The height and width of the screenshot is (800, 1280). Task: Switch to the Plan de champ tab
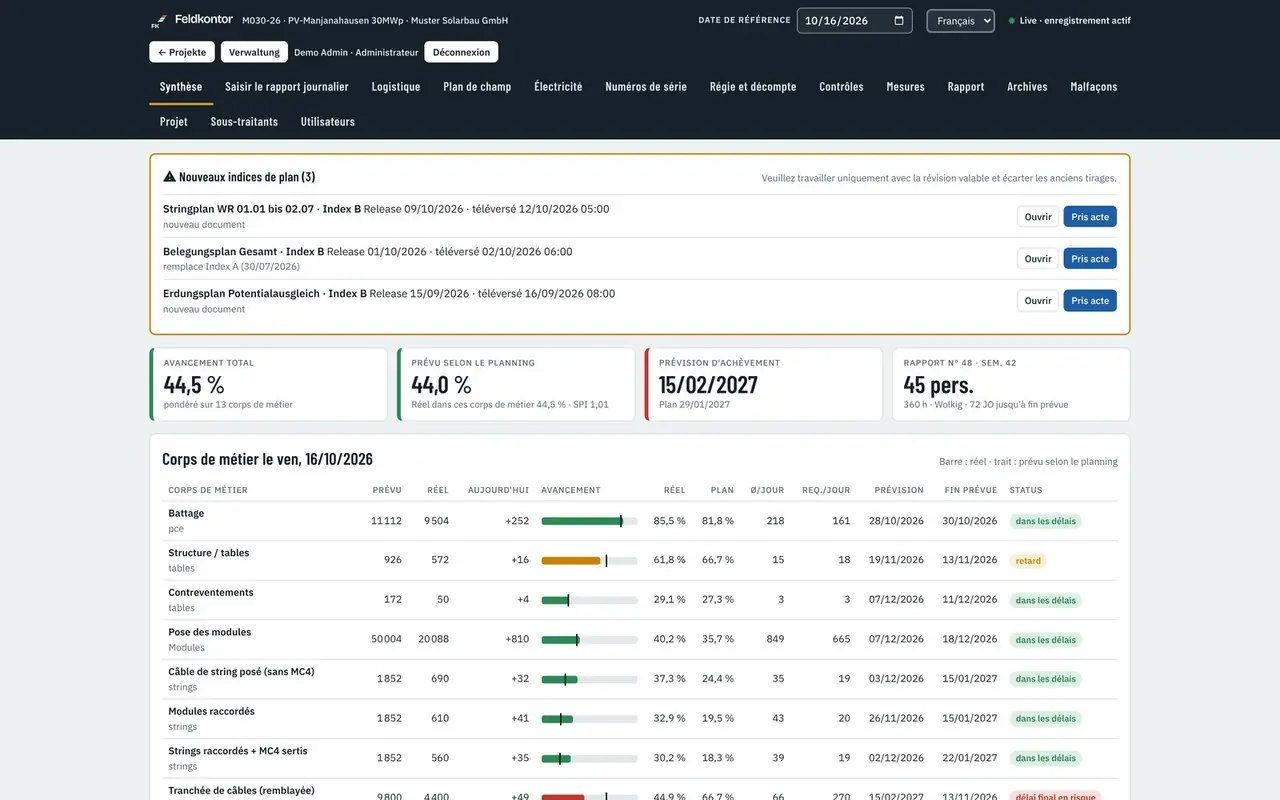coord(477,87)
